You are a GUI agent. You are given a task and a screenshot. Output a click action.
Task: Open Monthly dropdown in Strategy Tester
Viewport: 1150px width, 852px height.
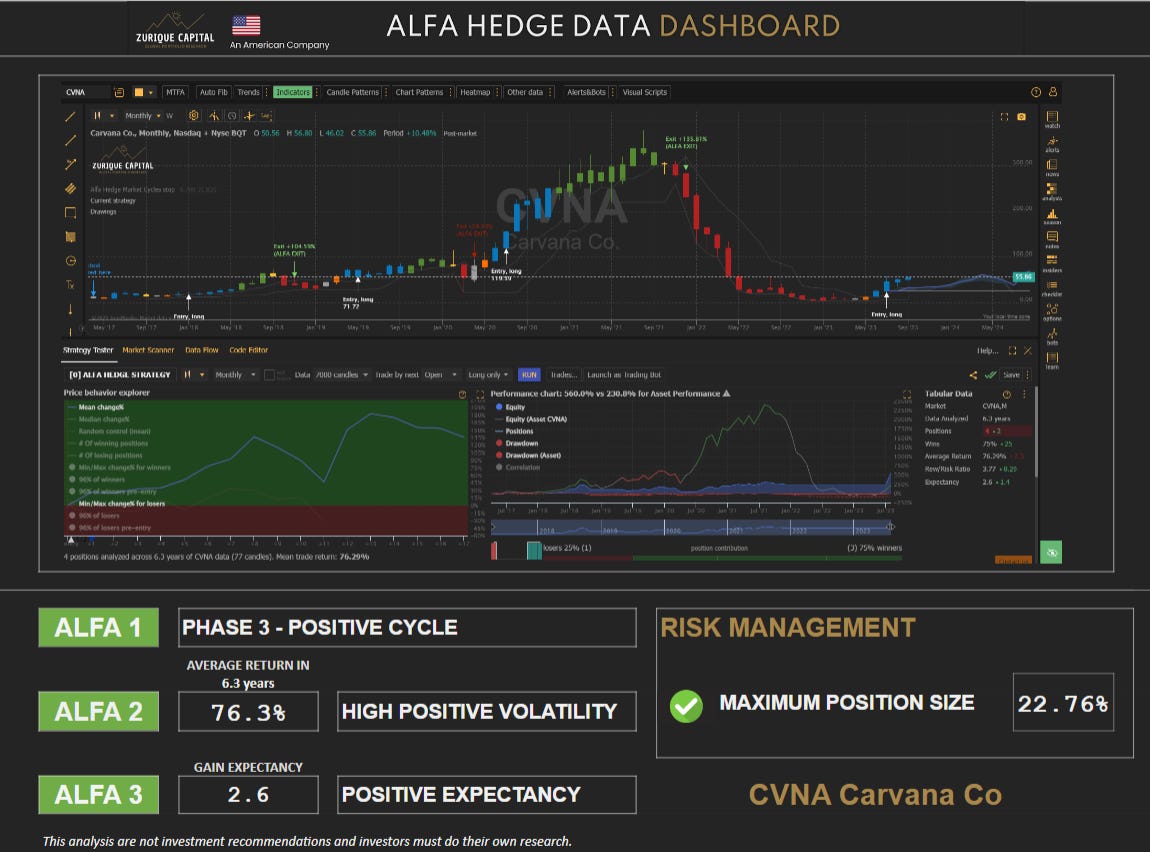235,375
